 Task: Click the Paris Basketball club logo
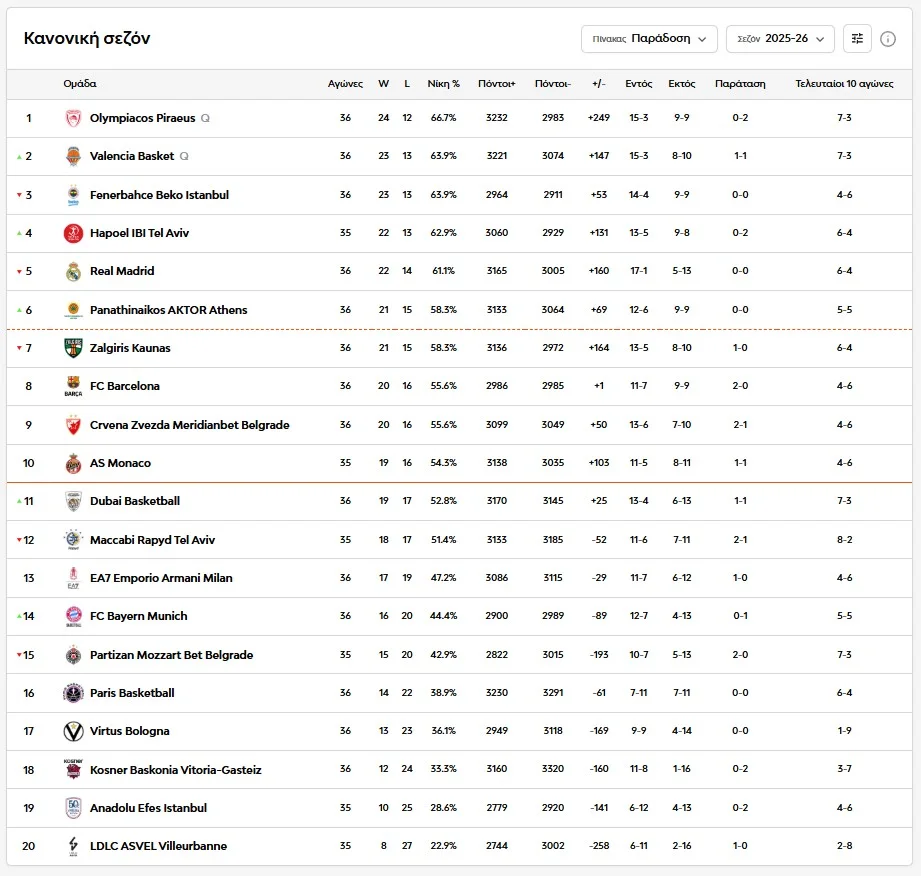point(72,692)
